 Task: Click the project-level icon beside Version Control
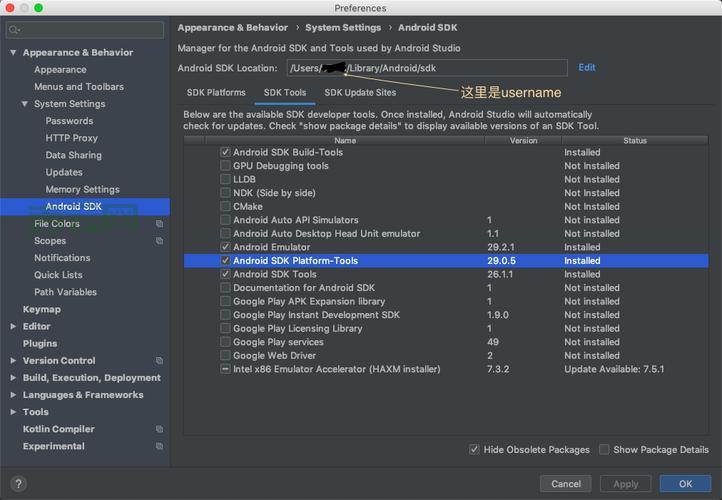tap(159, 360)
